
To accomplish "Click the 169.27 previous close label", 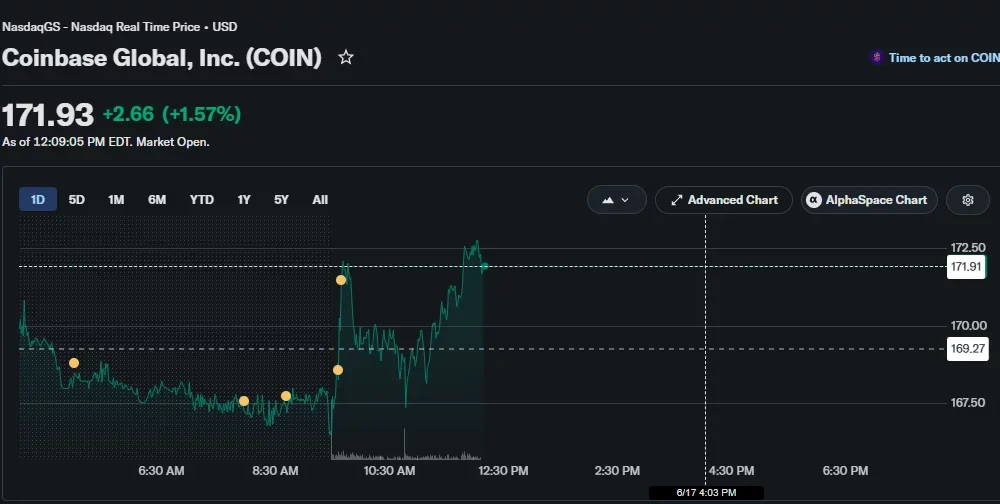I will tap(967, 348).
